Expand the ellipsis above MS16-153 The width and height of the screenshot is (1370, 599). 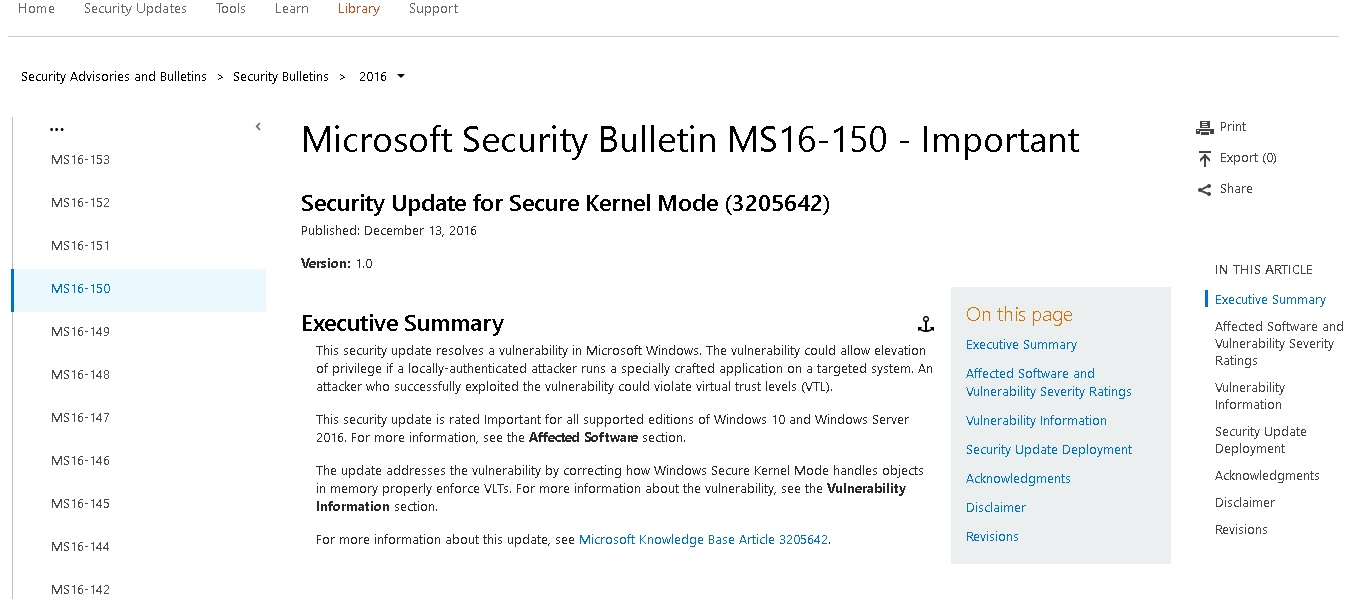click(57, 129)
